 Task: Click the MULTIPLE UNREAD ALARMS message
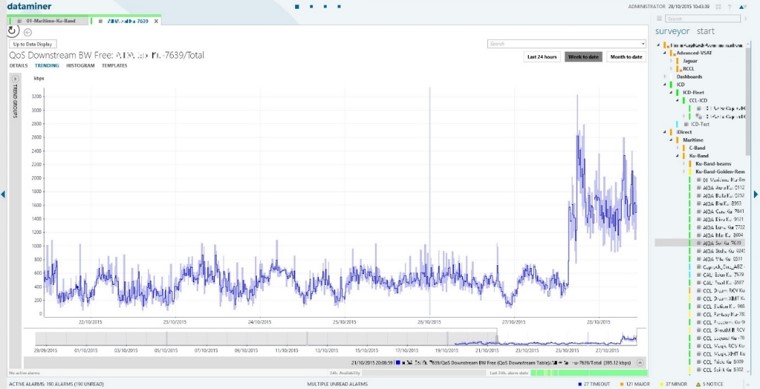pos(337,384)
